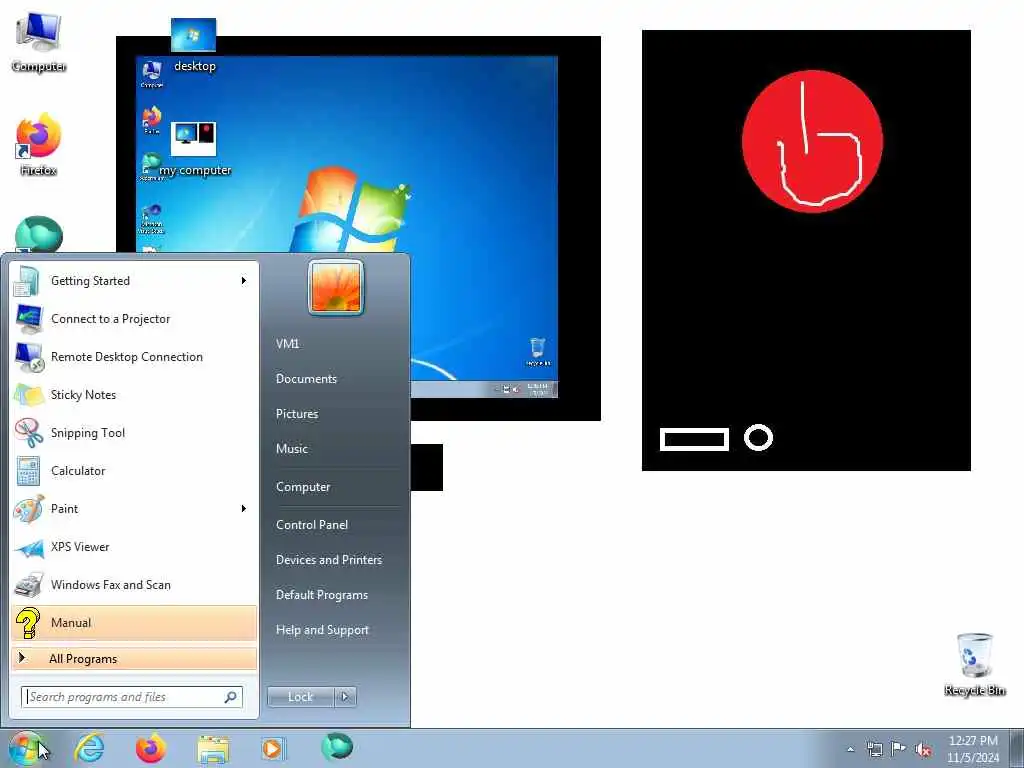The image size is (1024, 768).
Task: Open XPS Viewer
Action: click(134, 547)
